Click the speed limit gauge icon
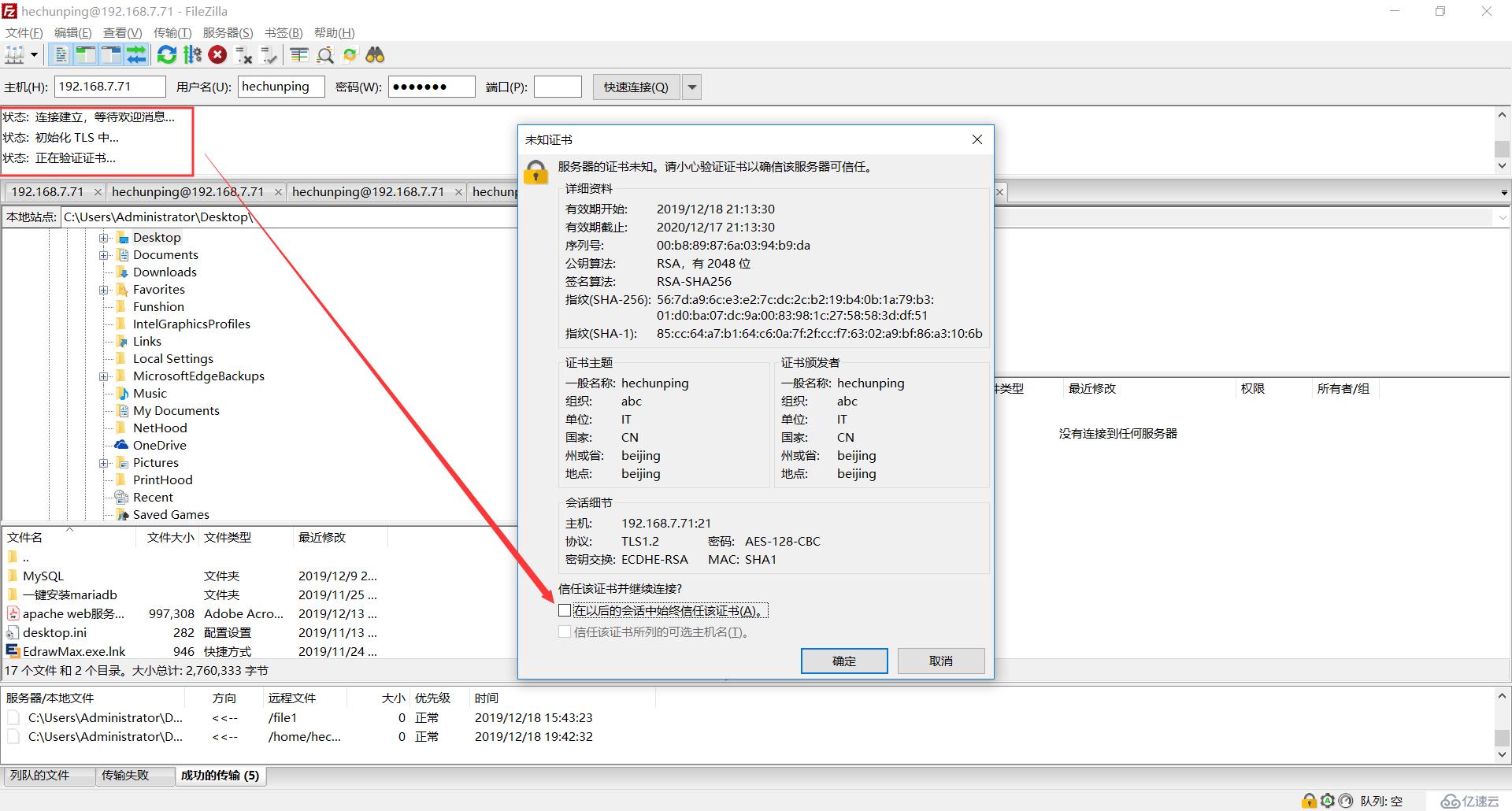 1346,801
